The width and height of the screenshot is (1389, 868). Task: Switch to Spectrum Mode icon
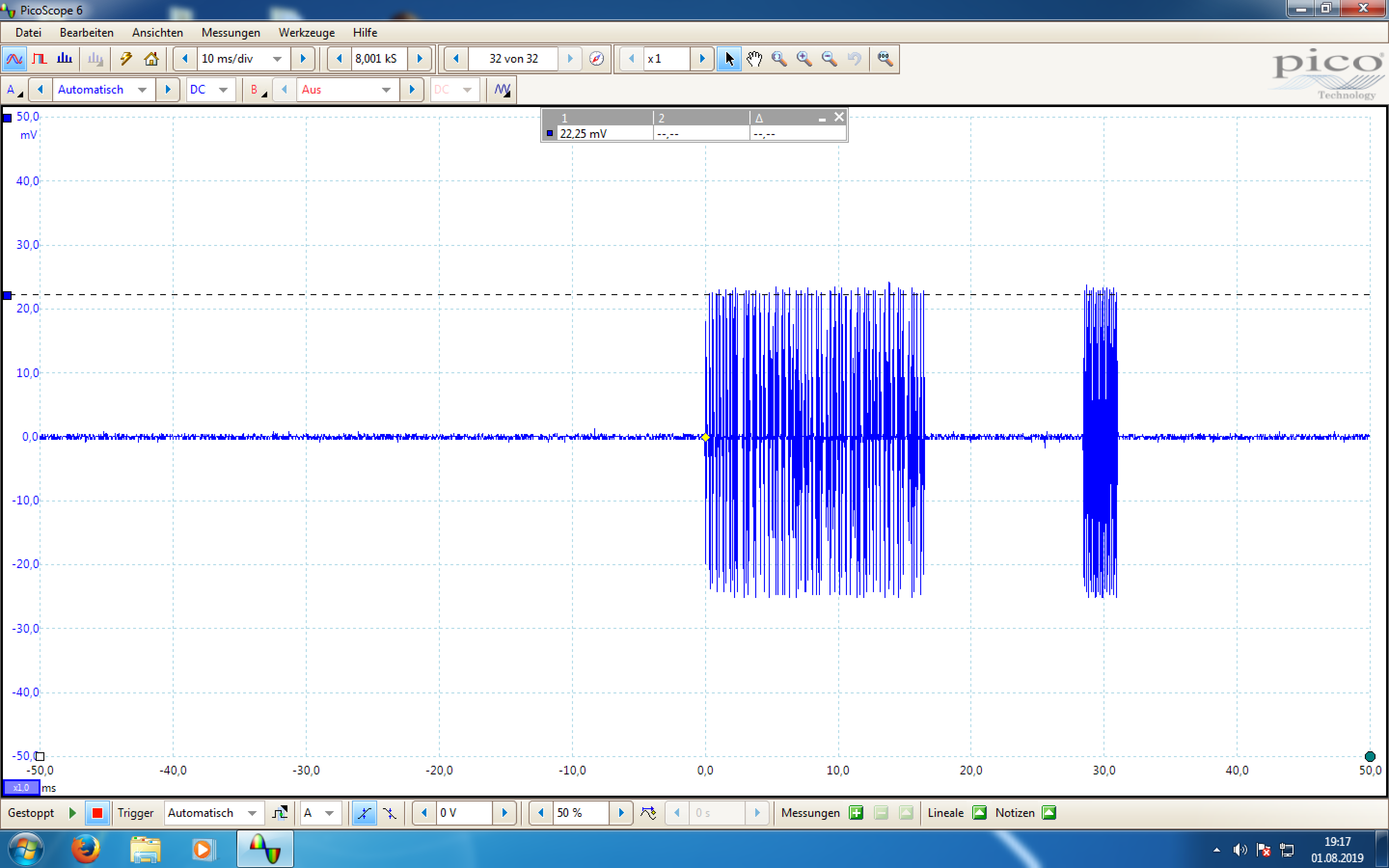click(65, 58)
